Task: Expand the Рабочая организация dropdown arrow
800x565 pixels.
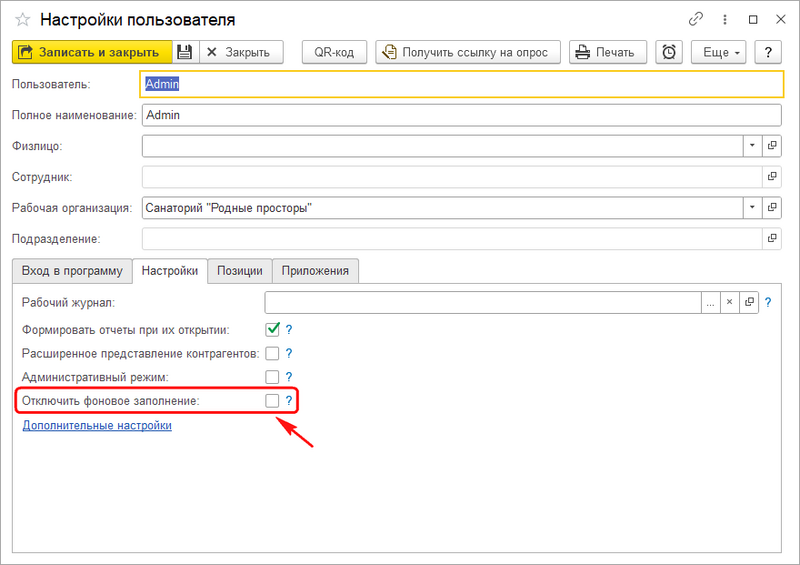Action: point(752,208)
